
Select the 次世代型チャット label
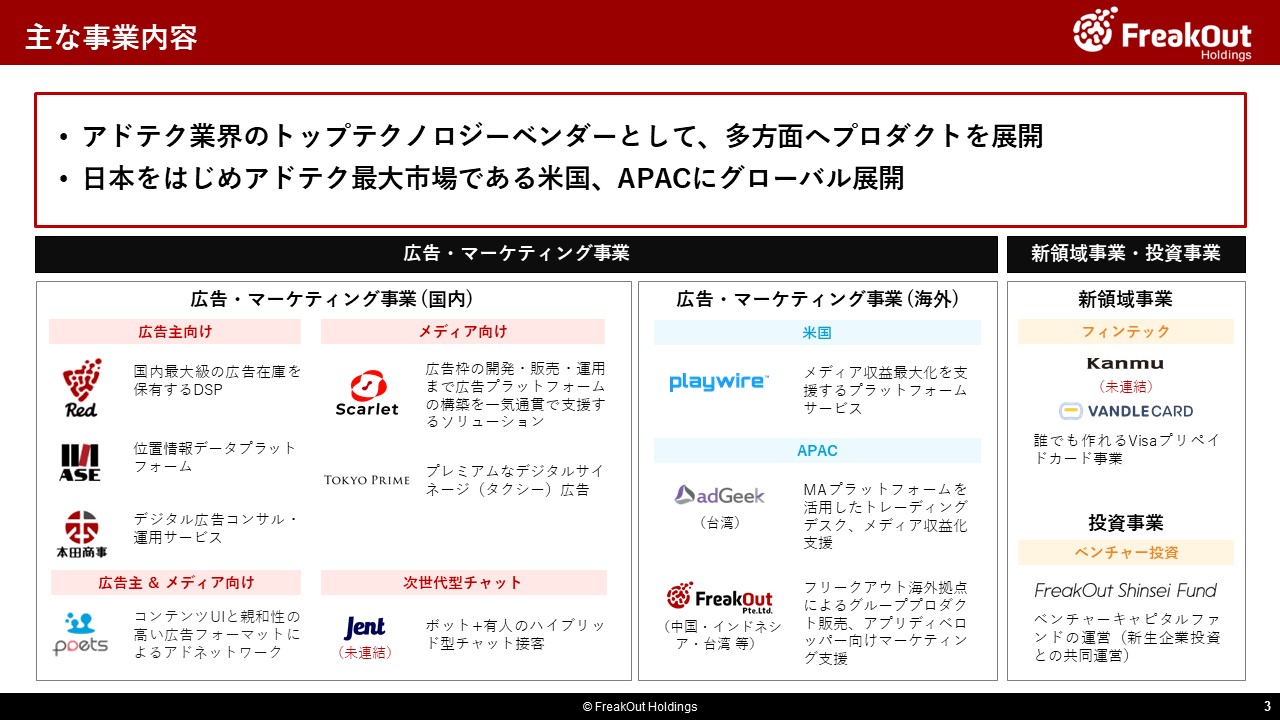463,582
